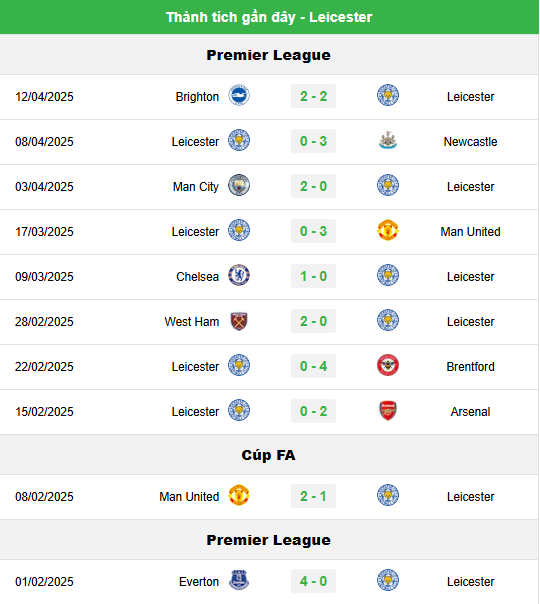
Task: Open the 2 - 1 FA Cup score
Action: coord(314,496)
